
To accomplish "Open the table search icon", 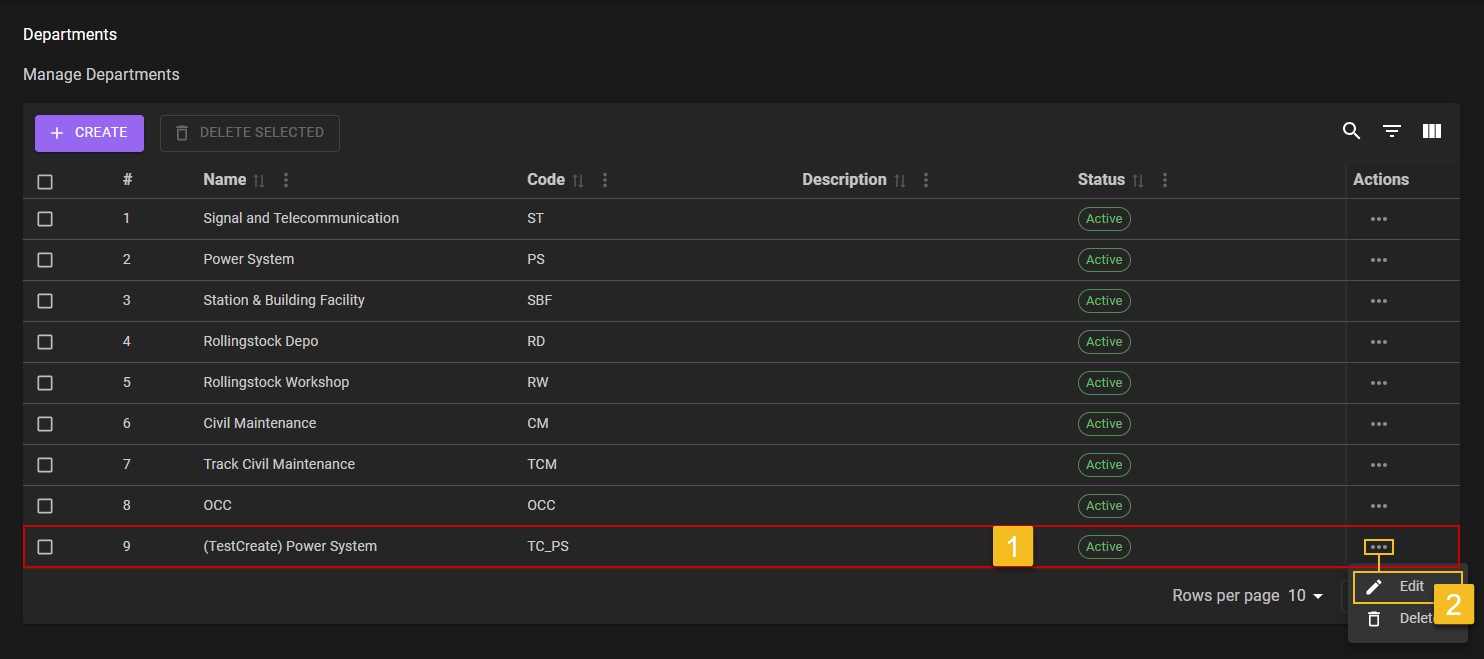I will [x=1351, y=131].
